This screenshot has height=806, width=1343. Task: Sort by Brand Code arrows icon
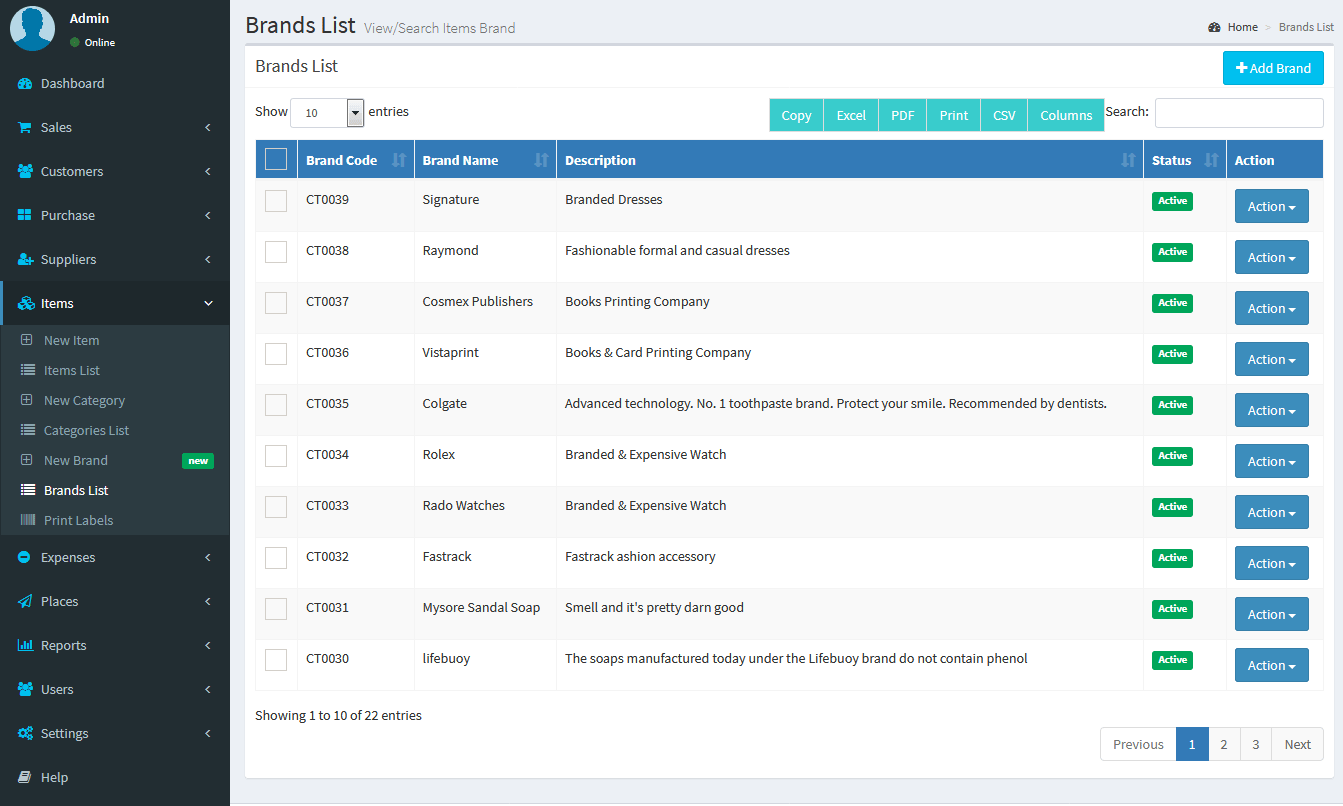click(399, 161)
